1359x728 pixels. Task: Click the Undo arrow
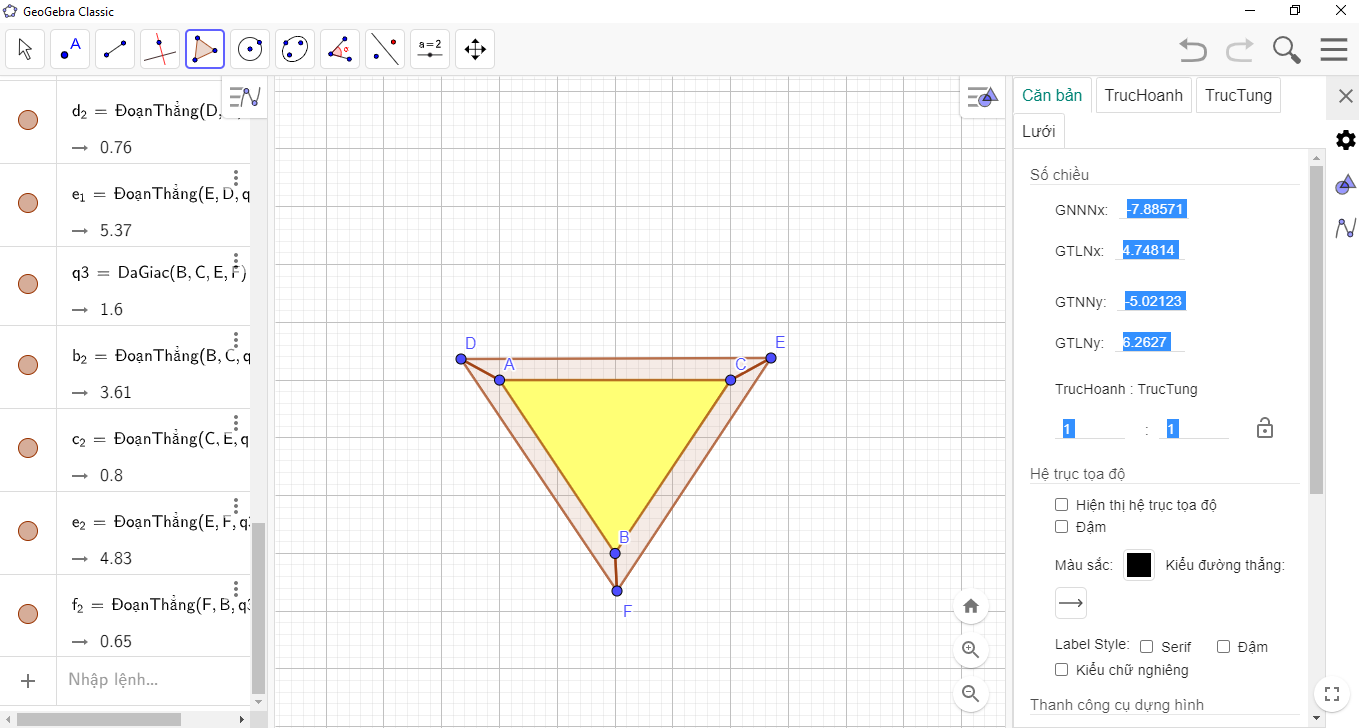(x=1192, y=49)
